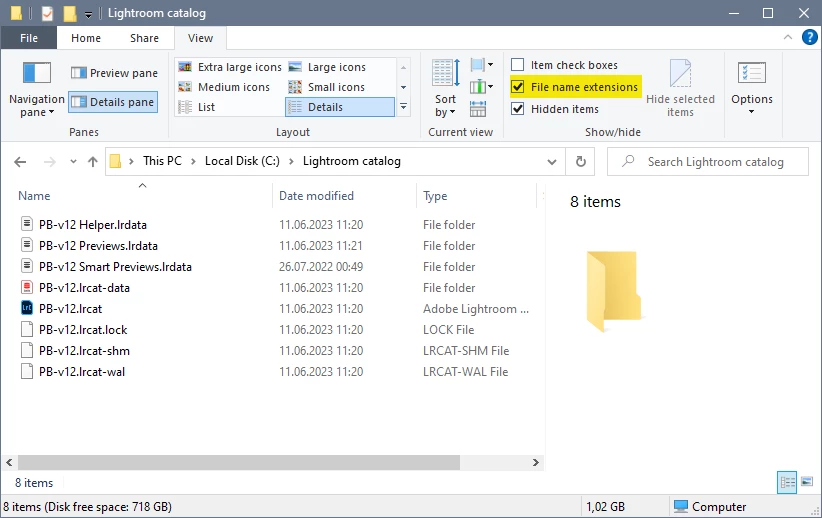
Task: Click Local Disk (C:) breadcrumb
Action: (242, 161)
